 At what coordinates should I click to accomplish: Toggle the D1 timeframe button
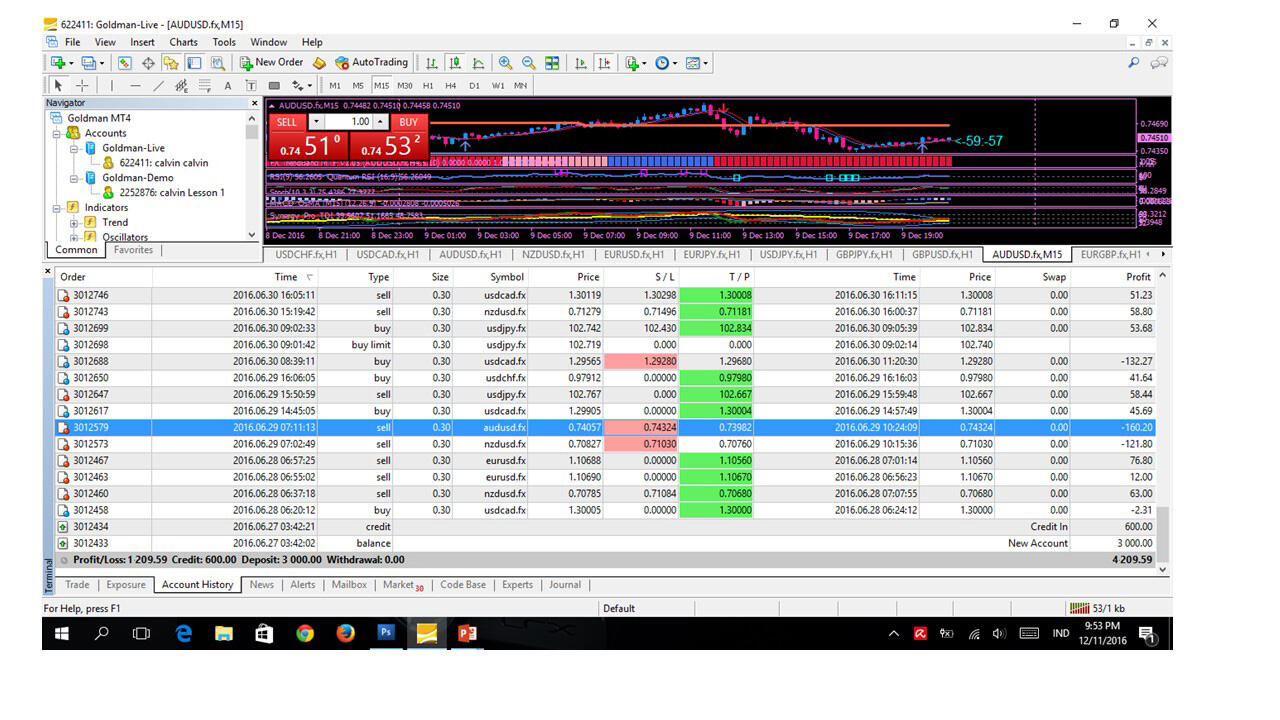tap(474, 85)
